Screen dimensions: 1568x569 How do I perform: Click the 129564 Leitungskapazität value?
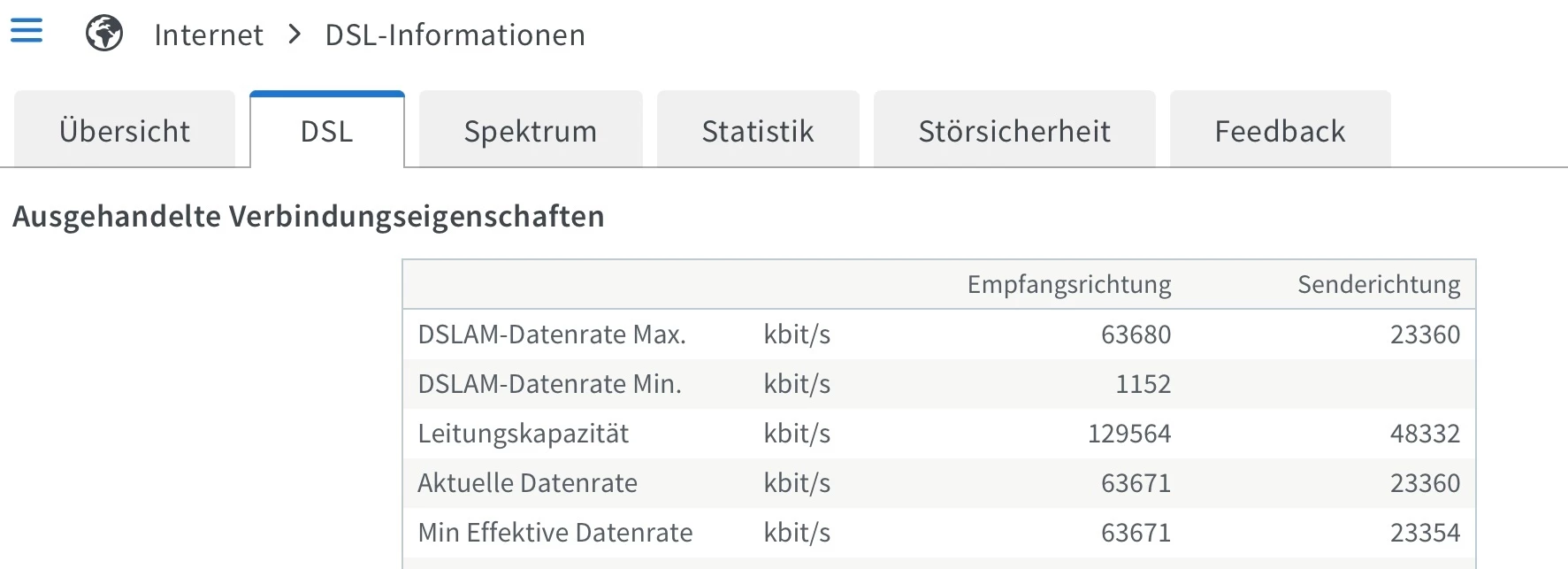pyautogui.click(x=1128, y=434)
